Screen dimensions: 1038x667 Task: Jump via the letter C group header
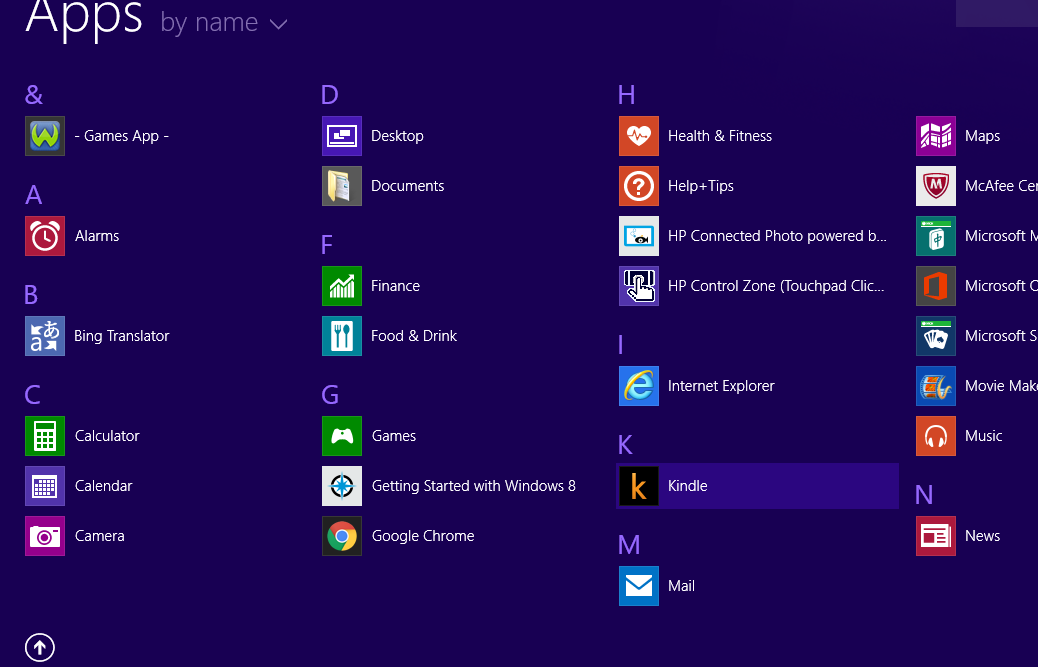tap(33, 395)
